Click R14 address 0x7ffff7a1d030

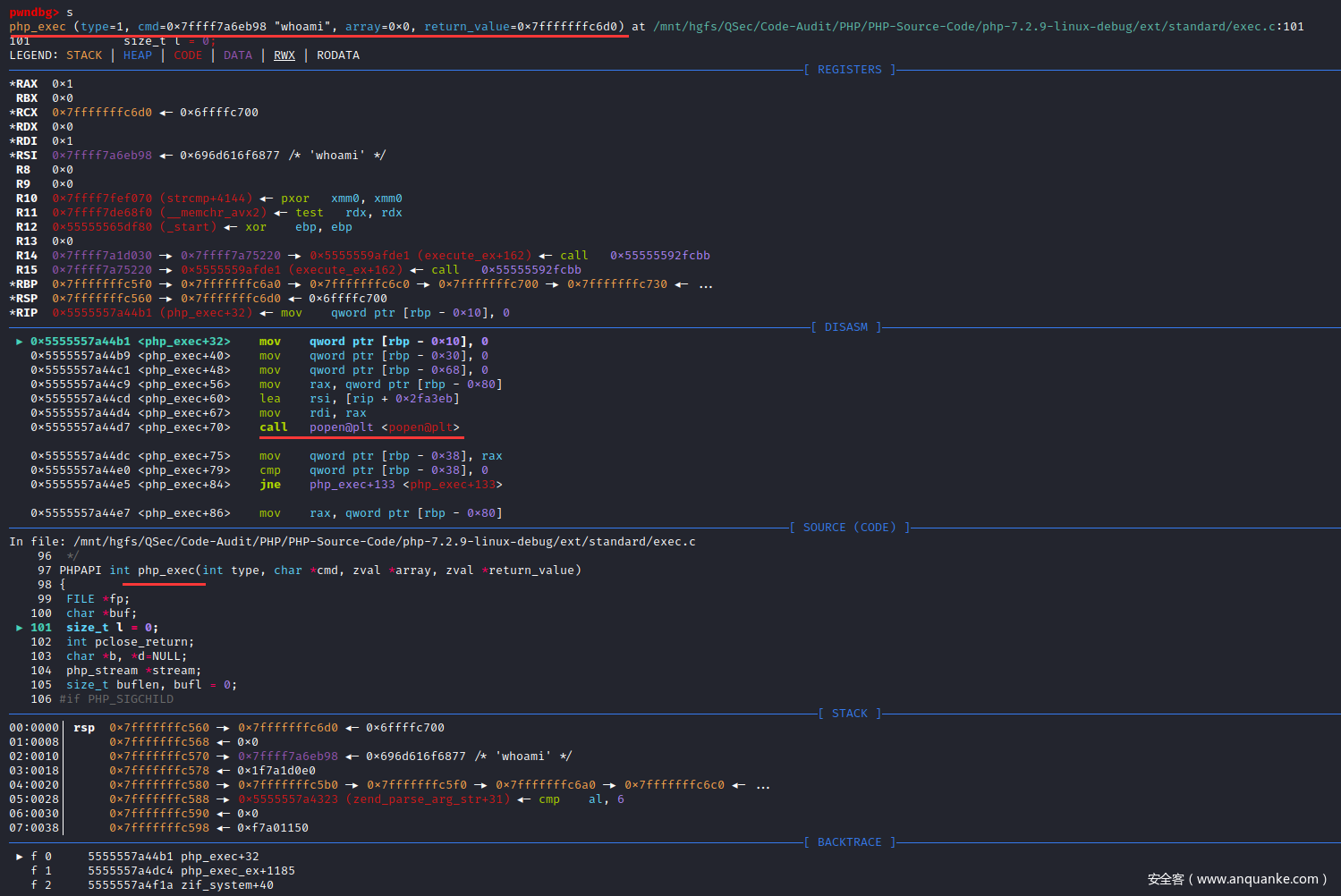[x=102, y=256]
